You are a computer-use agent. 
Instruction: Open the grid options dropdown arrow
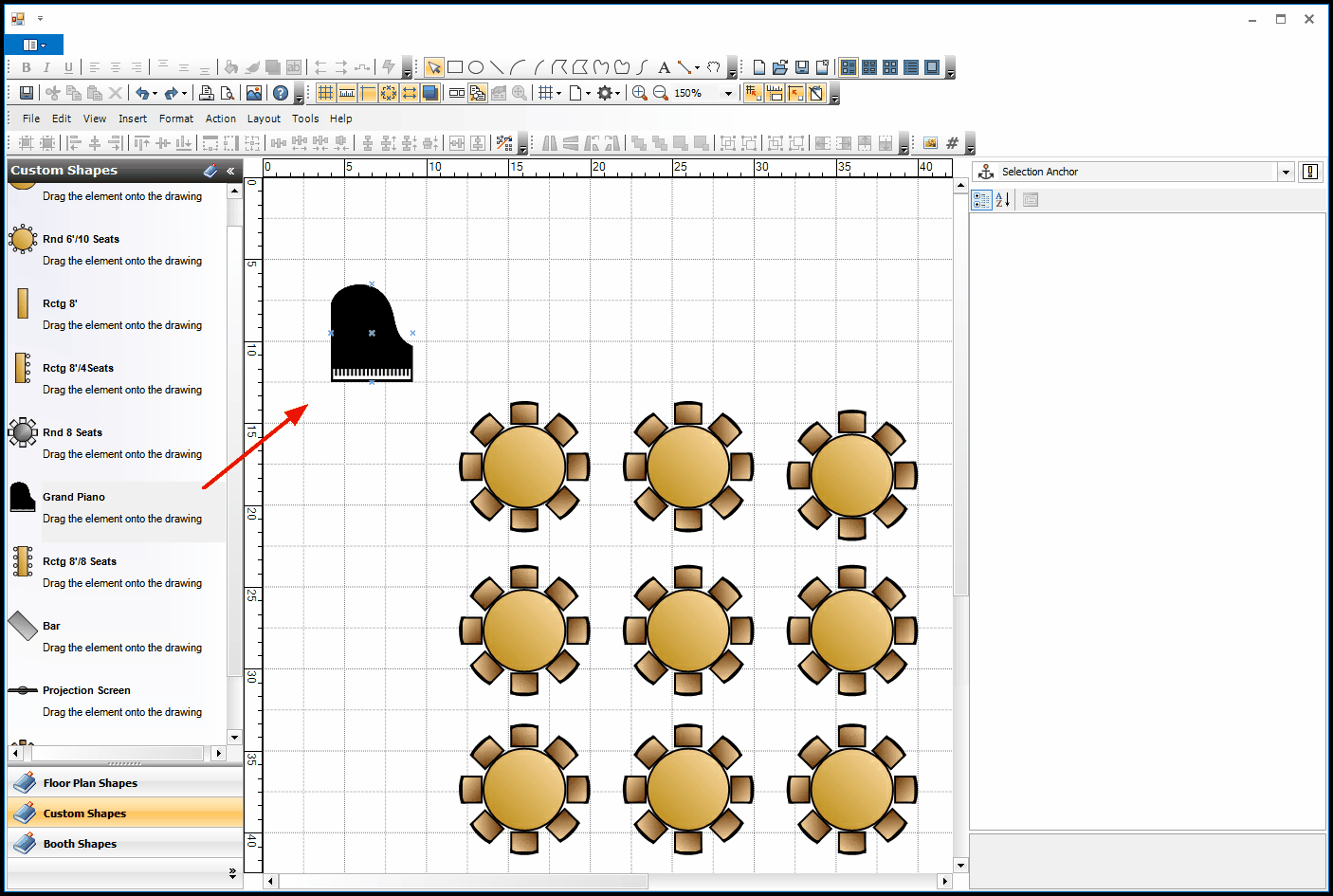pyautogui.click(x=558, y=93)
